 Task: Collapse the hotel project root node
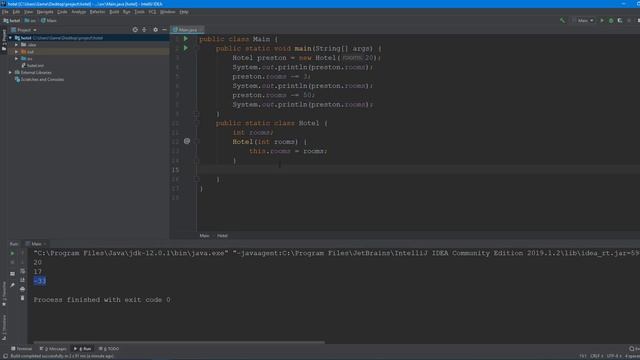pos(11,38)
